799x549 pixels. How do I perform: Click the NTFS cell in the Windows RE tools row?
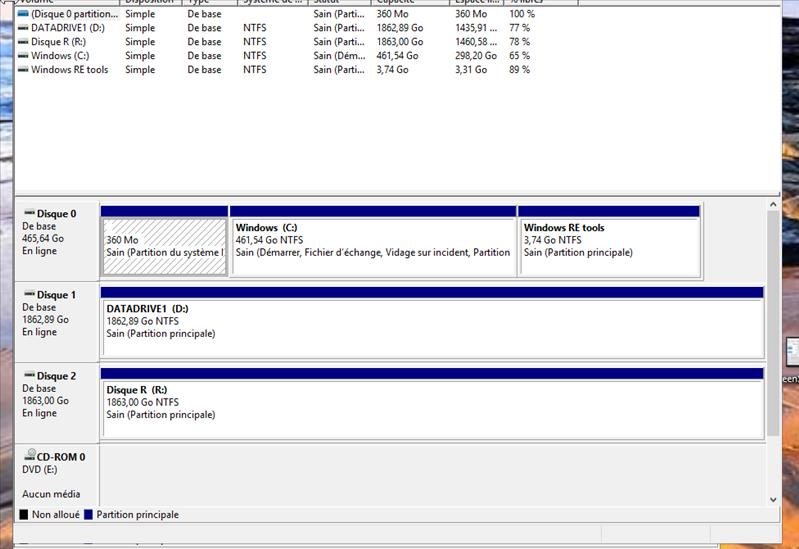[255, 69]
